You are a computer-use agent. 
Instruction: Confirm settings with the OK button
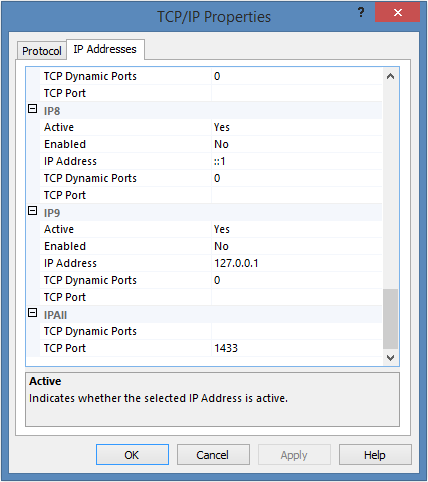pos(132,455)
